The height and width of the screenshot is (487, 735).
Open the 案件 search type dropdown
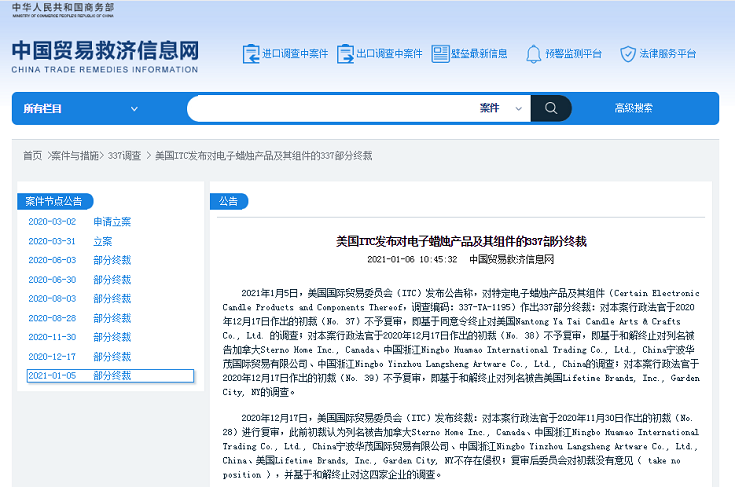coord(500,108)
